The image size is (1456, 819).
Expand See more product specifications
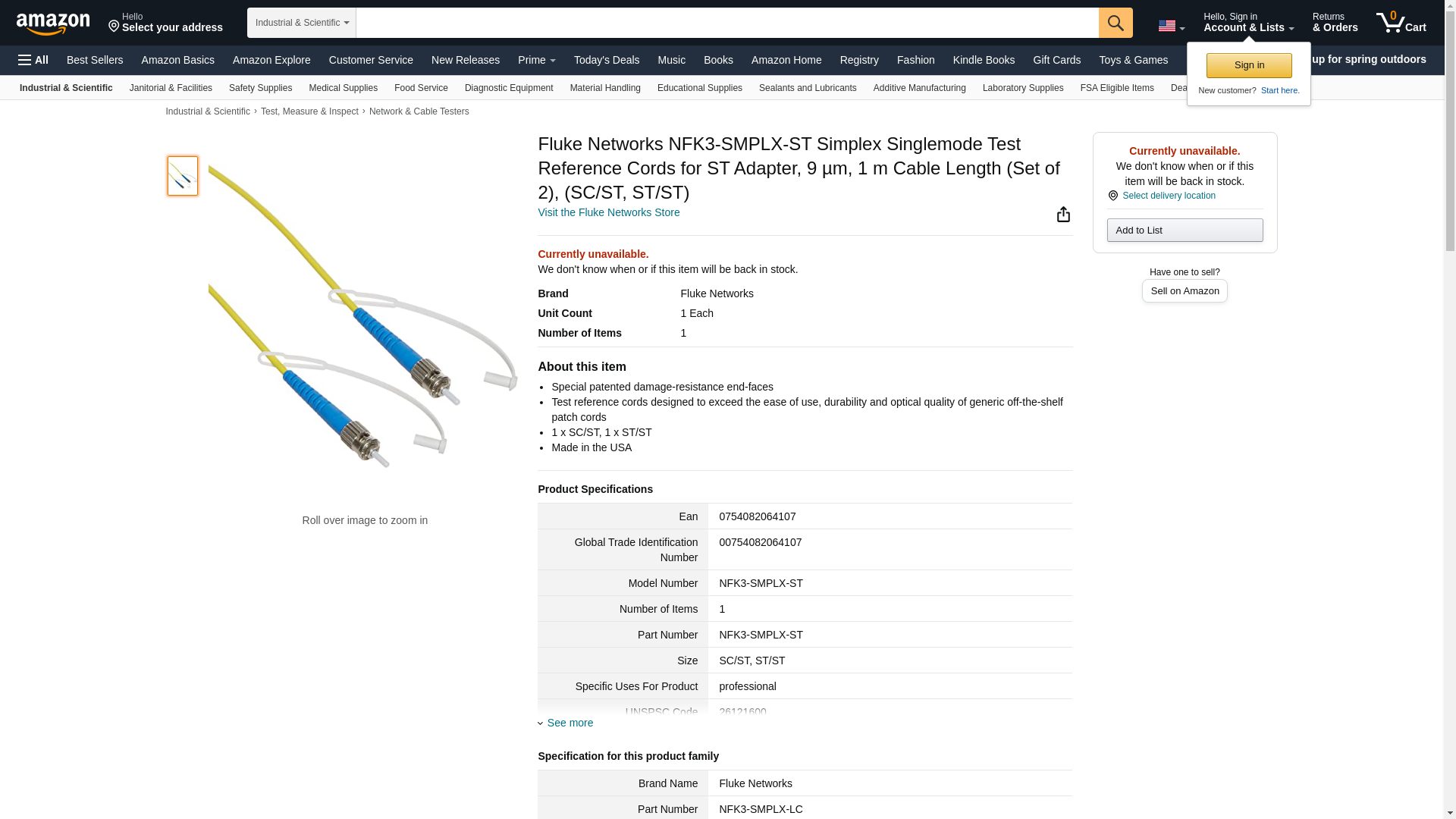click(x=570, y=723)
